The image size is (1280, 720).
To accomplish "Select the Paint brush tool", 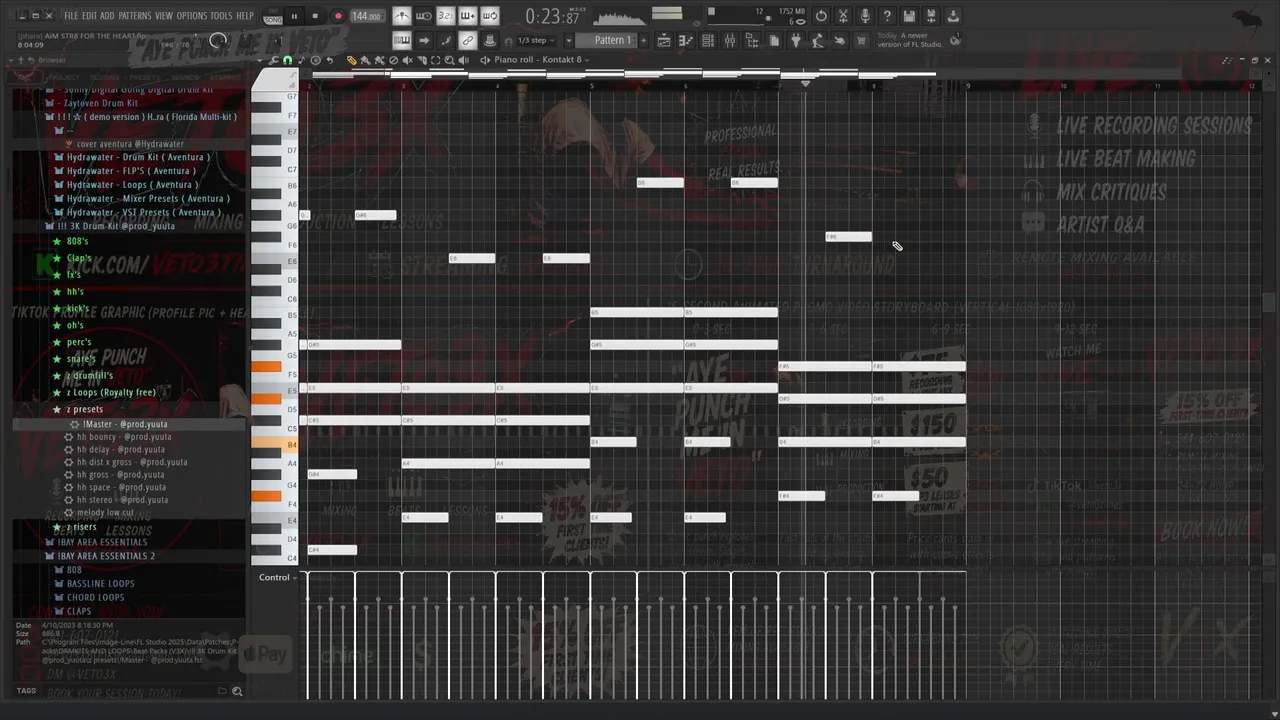I will pos(366,60).
